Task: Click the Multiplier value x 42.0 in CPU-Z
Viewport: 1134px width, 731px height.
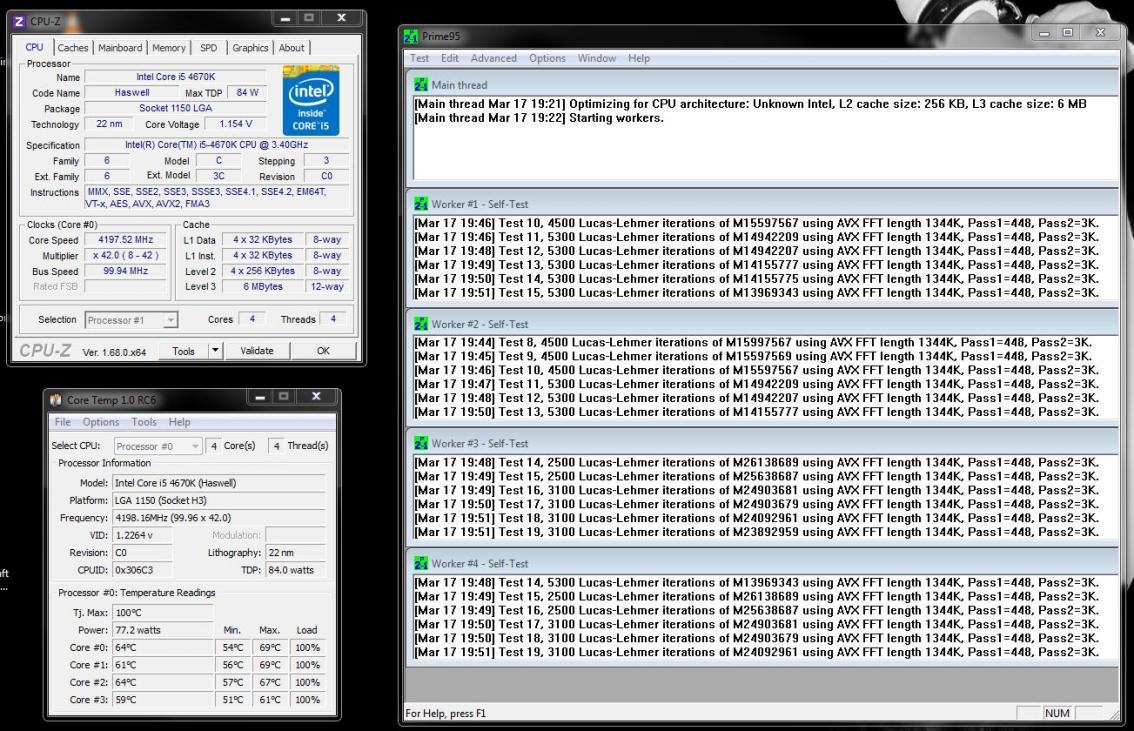Action: click(x=125, y=255)
